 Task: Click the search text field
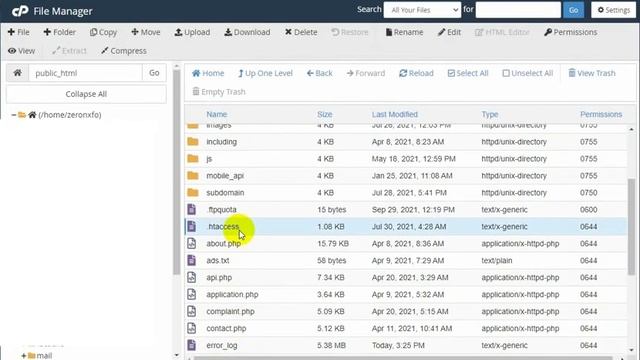[x=518, y=10]
